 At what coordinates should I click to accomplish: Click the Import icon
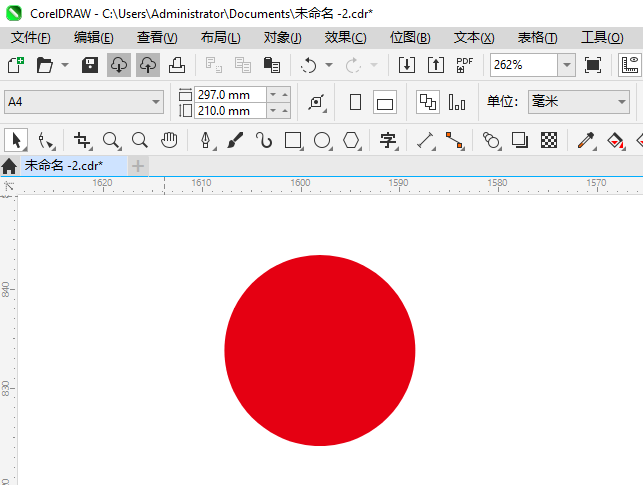407,65
